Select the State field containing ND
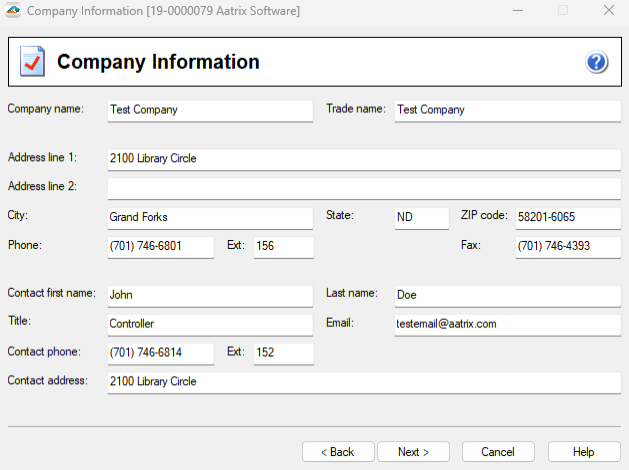This screenshot has width=629, height=470. pos(421,217)
